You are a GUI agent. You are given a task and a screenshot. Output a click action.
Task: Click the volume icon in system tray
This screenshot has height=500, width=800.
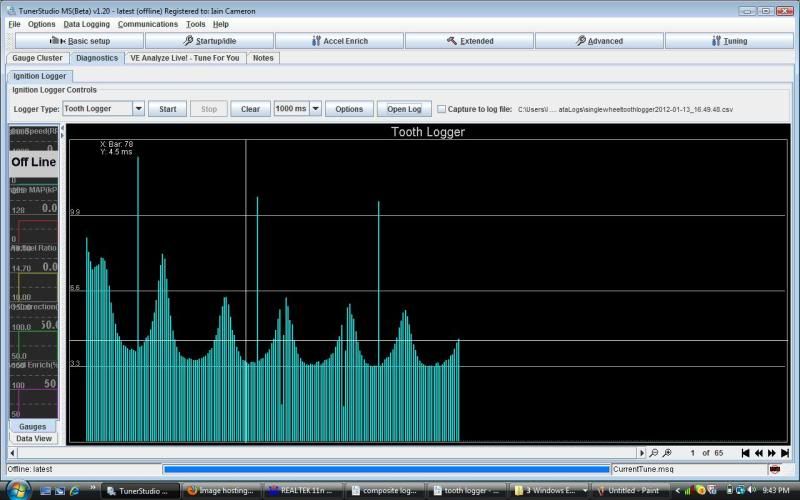[752, 490]
